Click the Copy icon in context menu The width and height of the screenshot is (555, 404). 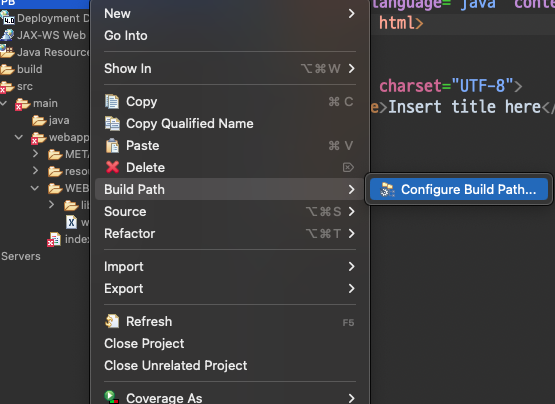(x=112, y=102)
